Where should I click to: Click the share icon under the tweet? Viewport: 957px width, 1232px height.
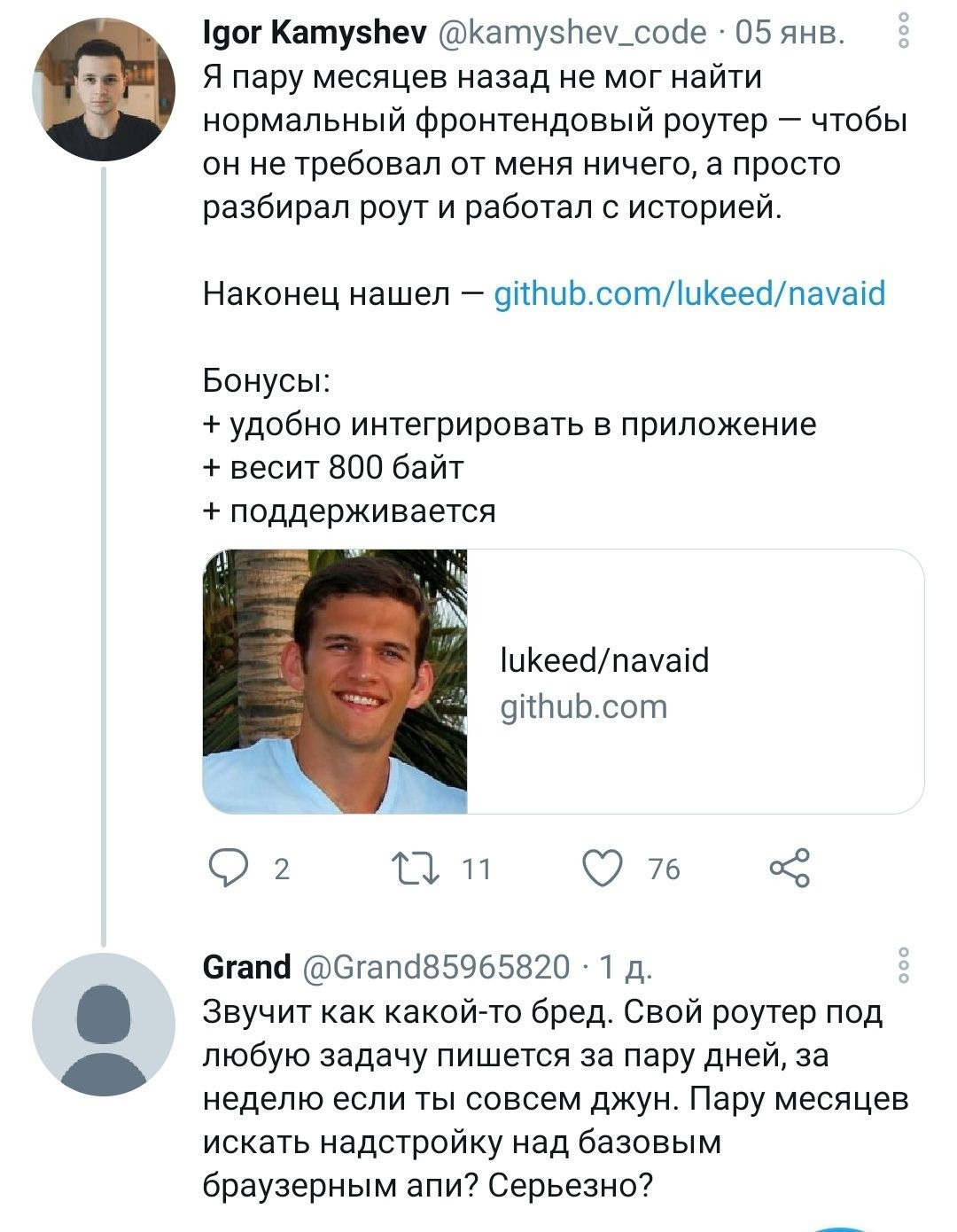[x=789, y=868]
